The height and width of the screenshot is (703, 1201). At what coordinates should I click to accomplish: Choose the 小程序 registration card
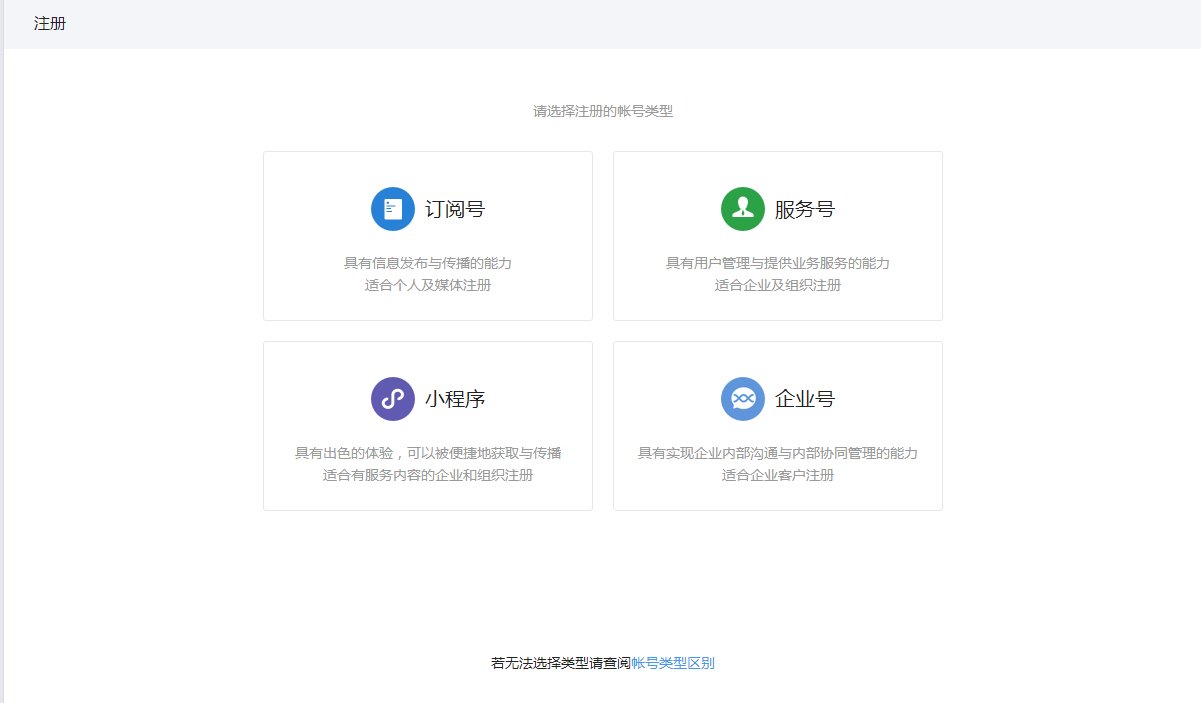[x=427, y=425]
